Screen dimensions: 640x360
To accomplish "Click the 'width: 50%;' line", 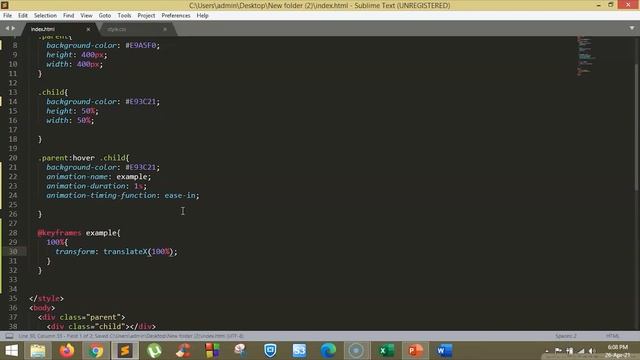I will [70, 120].
